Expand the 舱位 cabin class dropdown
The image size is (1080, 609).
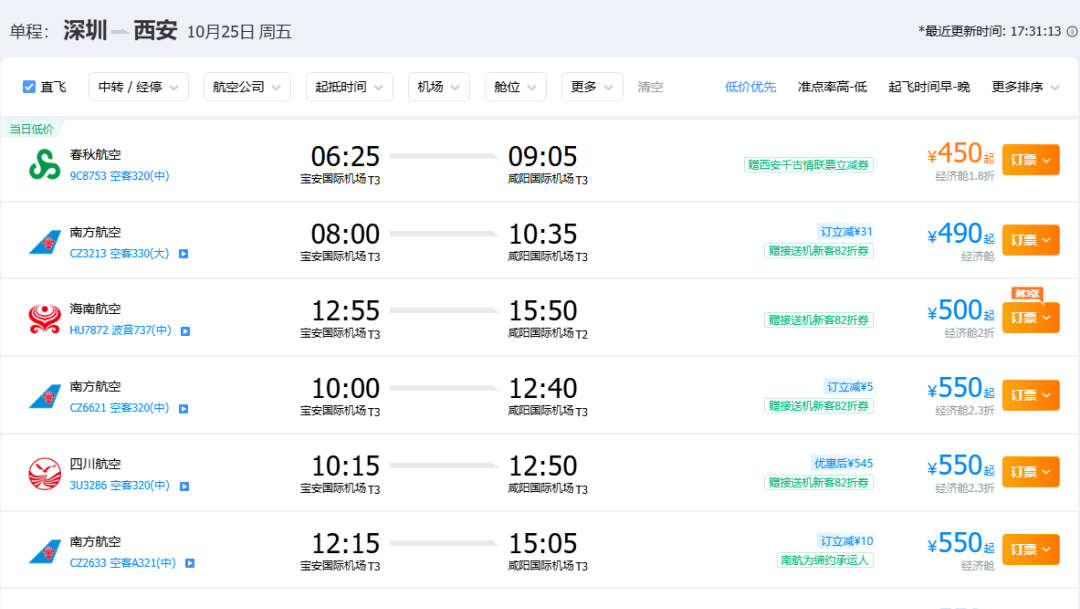(515, 87)
